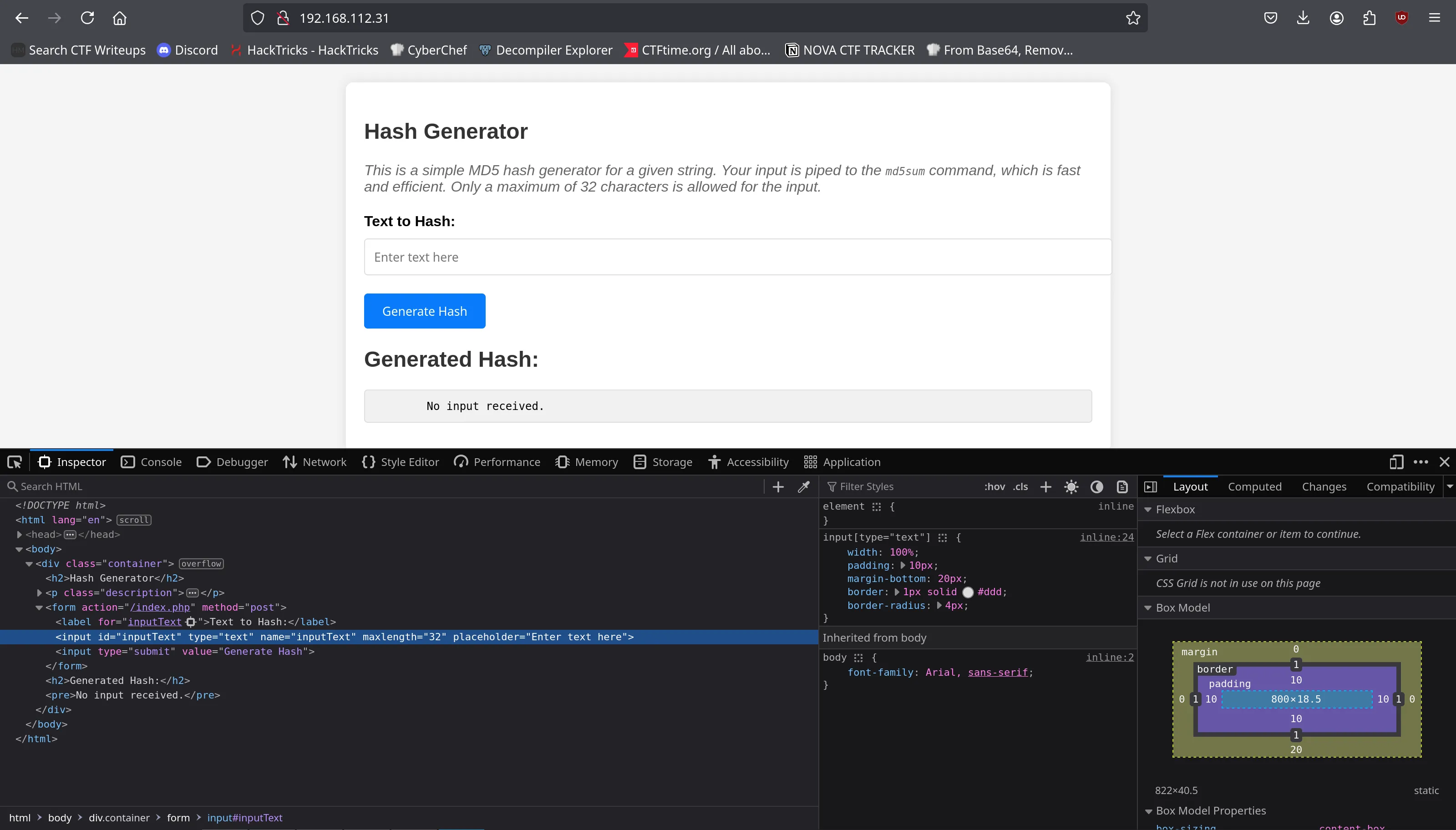
Task: Expand the p.description node
Action: 39,593
